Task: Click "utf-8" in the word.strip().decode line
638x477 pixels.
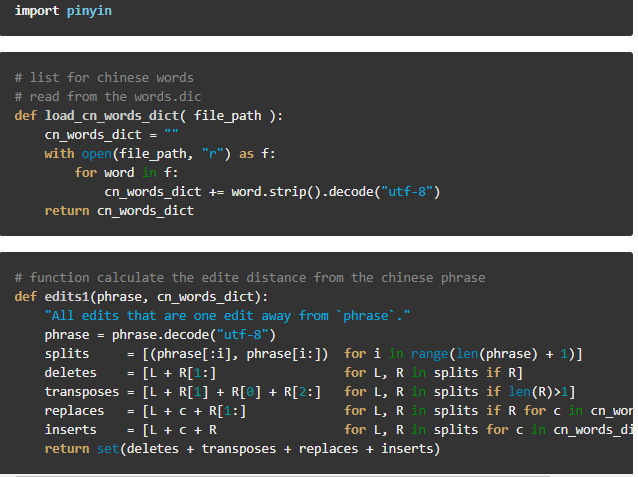Action: click(x=407, y=192)
